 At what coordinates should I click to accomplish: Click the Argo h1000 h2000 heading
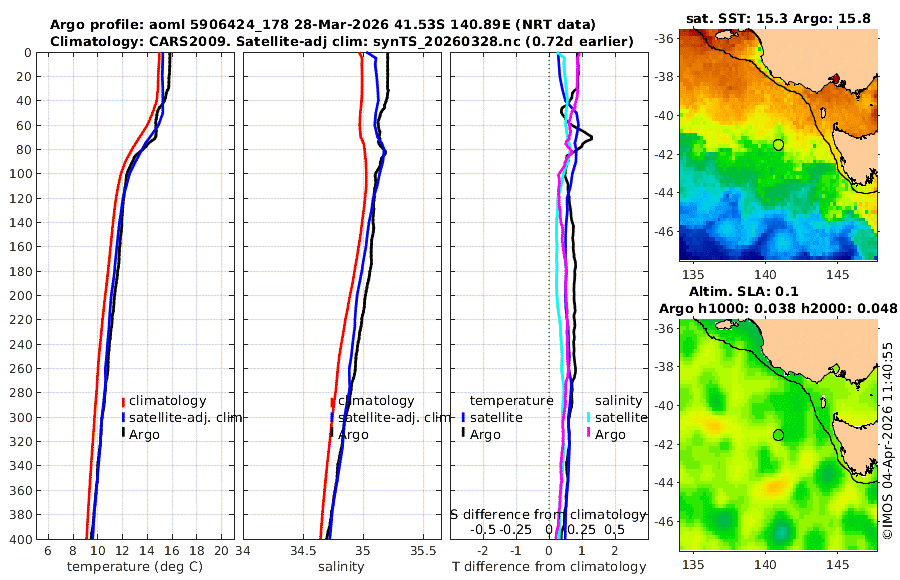click(778, 308)
